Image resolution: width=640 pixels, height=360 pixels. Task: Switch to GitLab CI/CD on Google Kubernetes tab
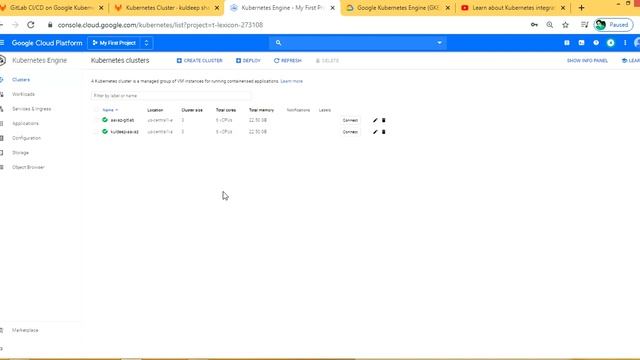coord(51,8)
